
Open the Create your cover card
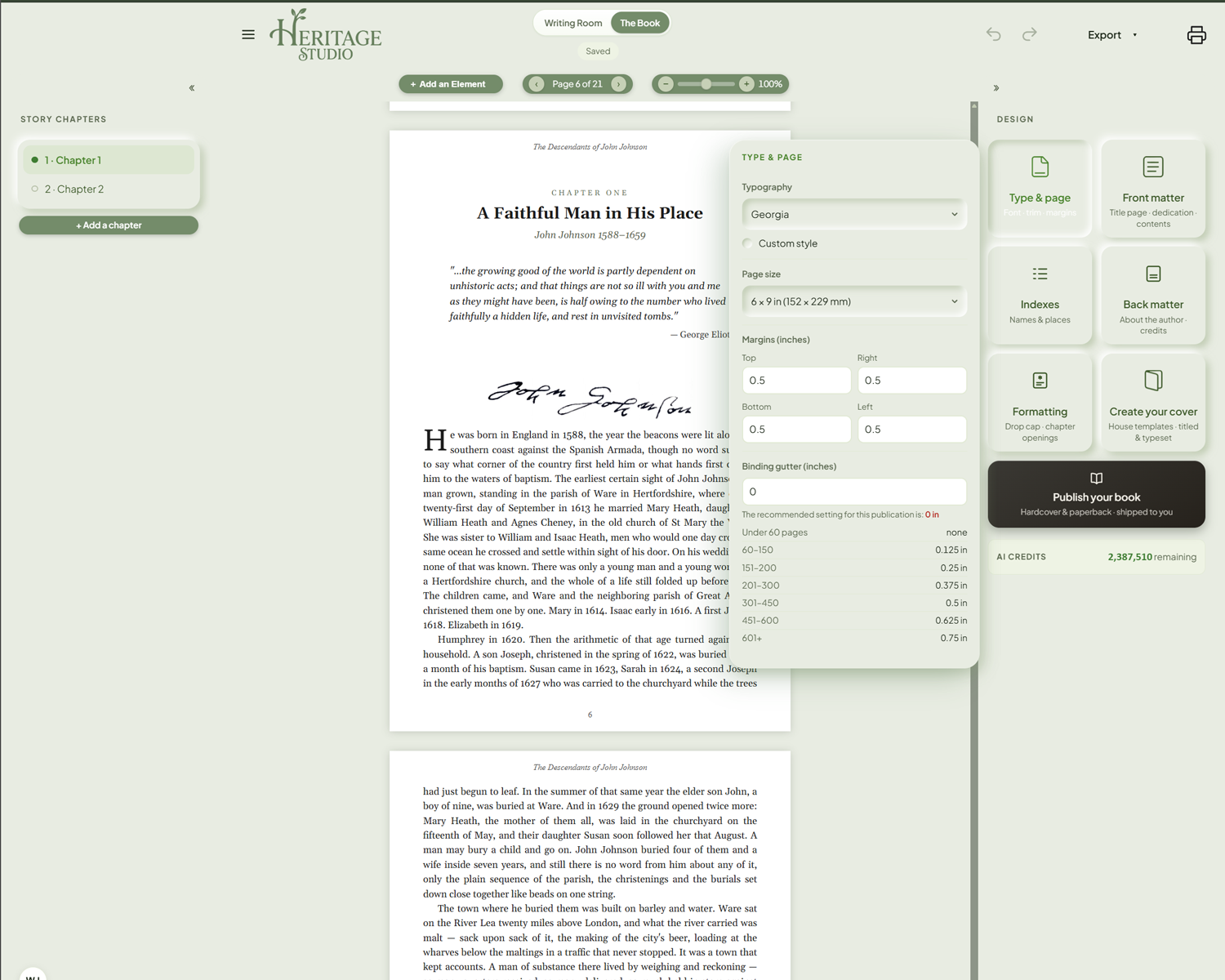(1153, 402)
